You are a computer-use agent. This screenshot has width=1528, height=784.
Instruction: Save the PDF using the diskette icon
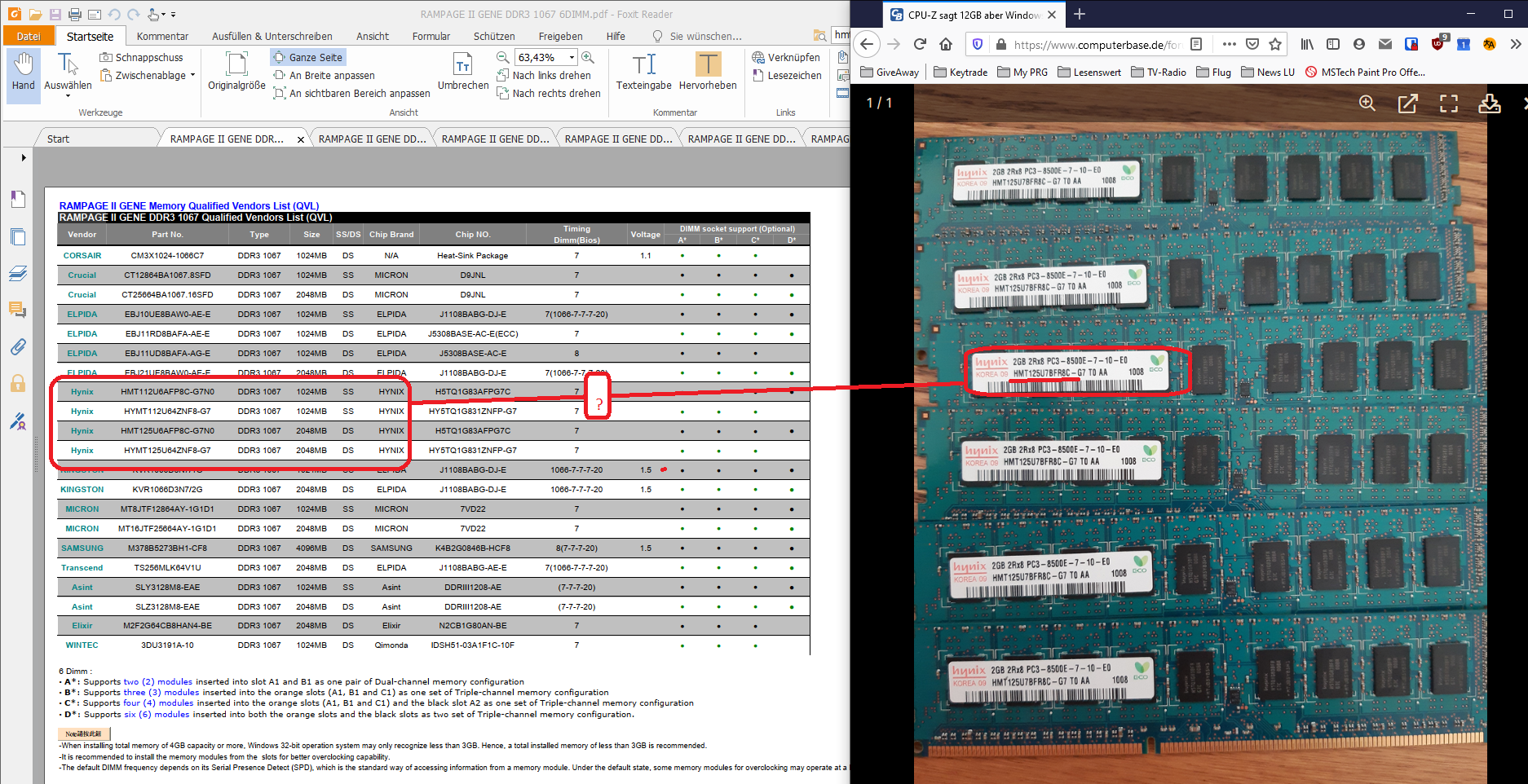pos(55,14)
